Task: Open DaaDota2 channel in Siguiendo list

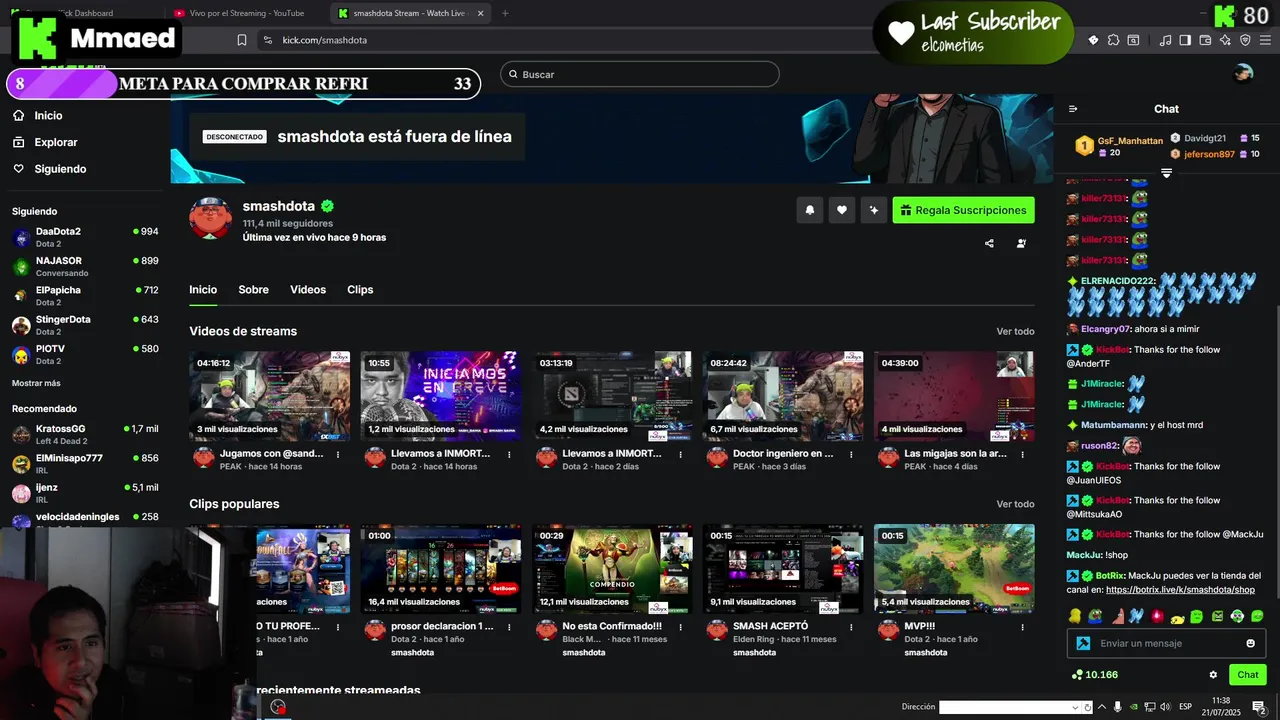Action: pos(85,237)
